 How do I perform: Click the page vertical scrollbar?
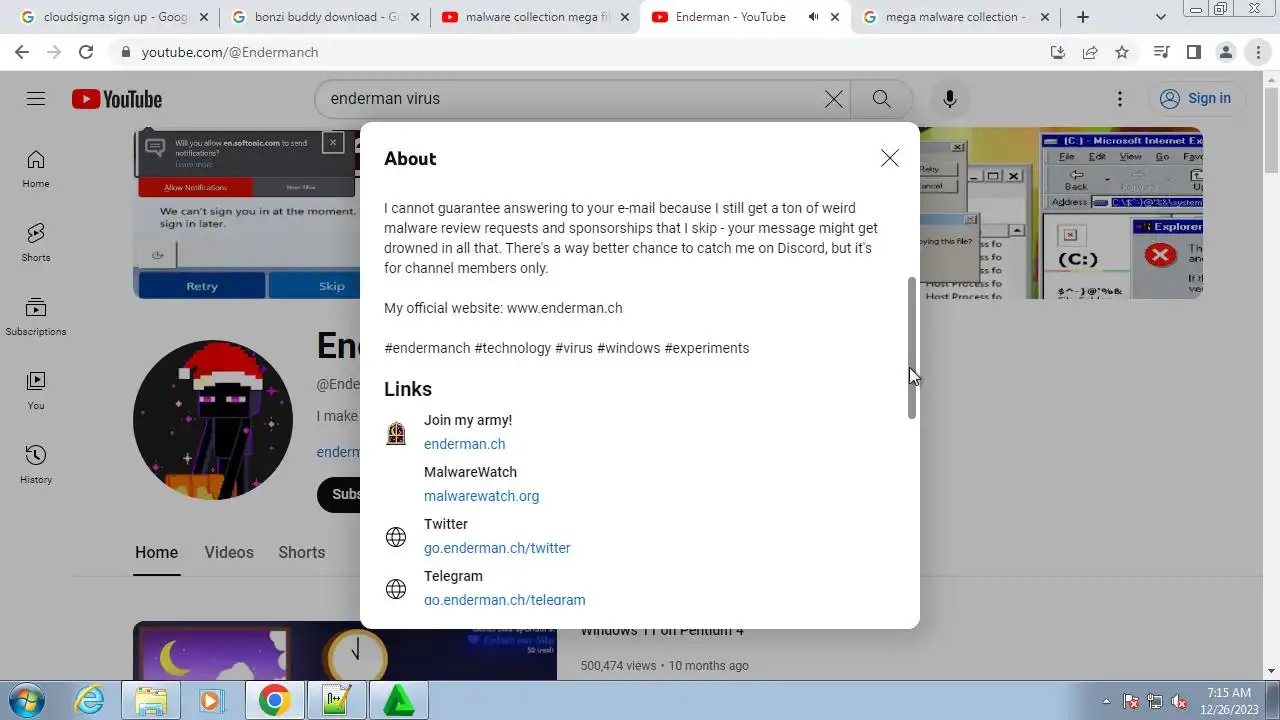(1271, 129)
